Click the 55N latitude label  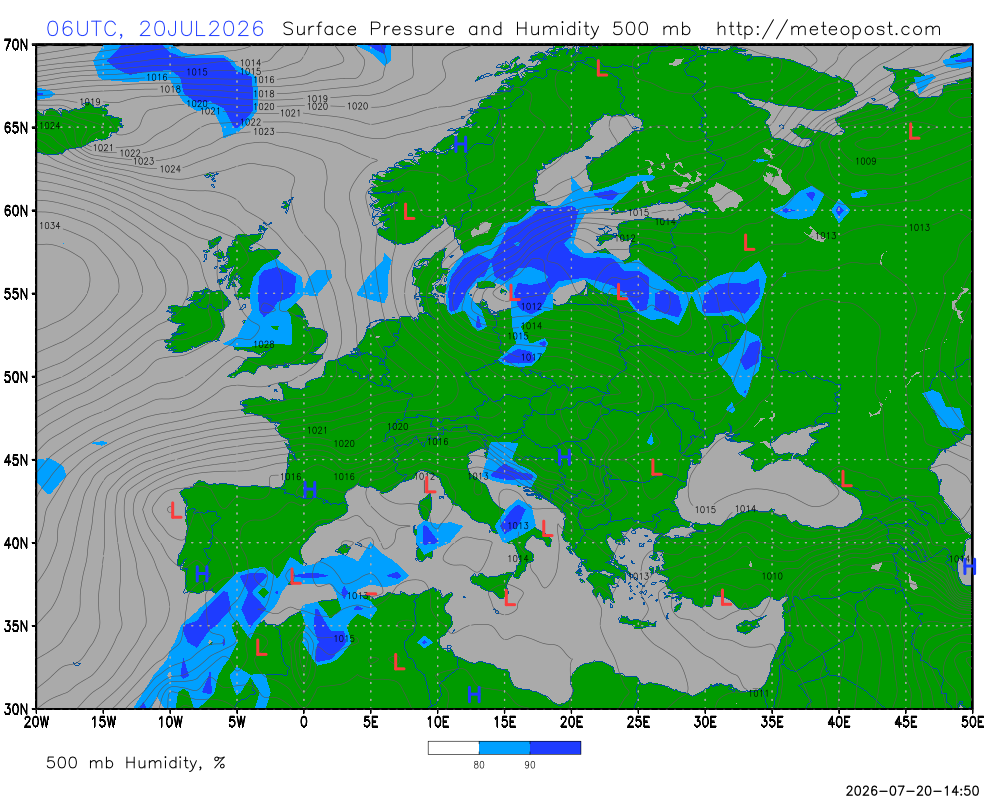(16, 294)
